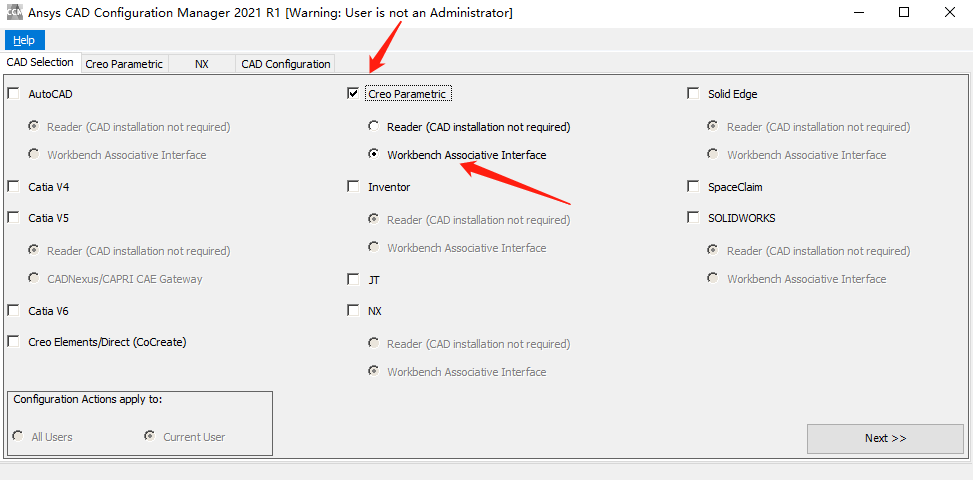
Task: Choose Workbench Associative Interface under SOLIDWORKS
Action: tap(714, 278)
